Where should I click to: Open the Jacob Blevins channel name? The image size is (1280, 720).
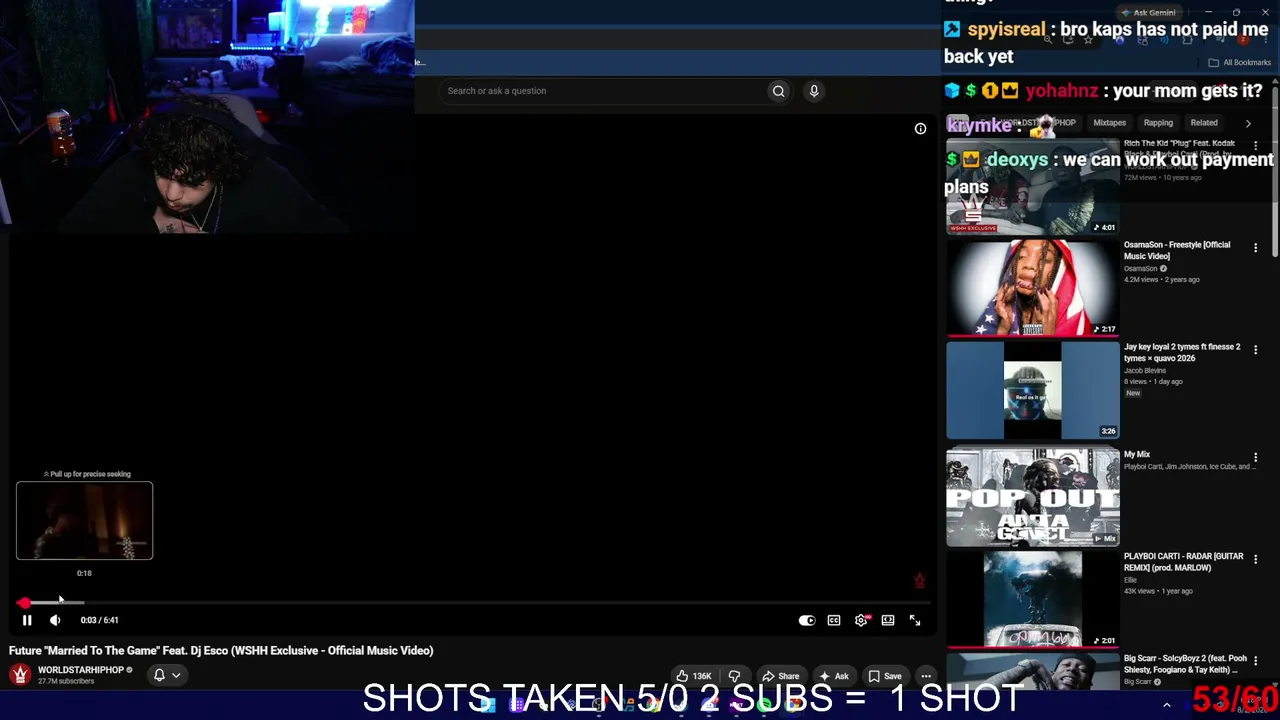[x=1145, y=371]
